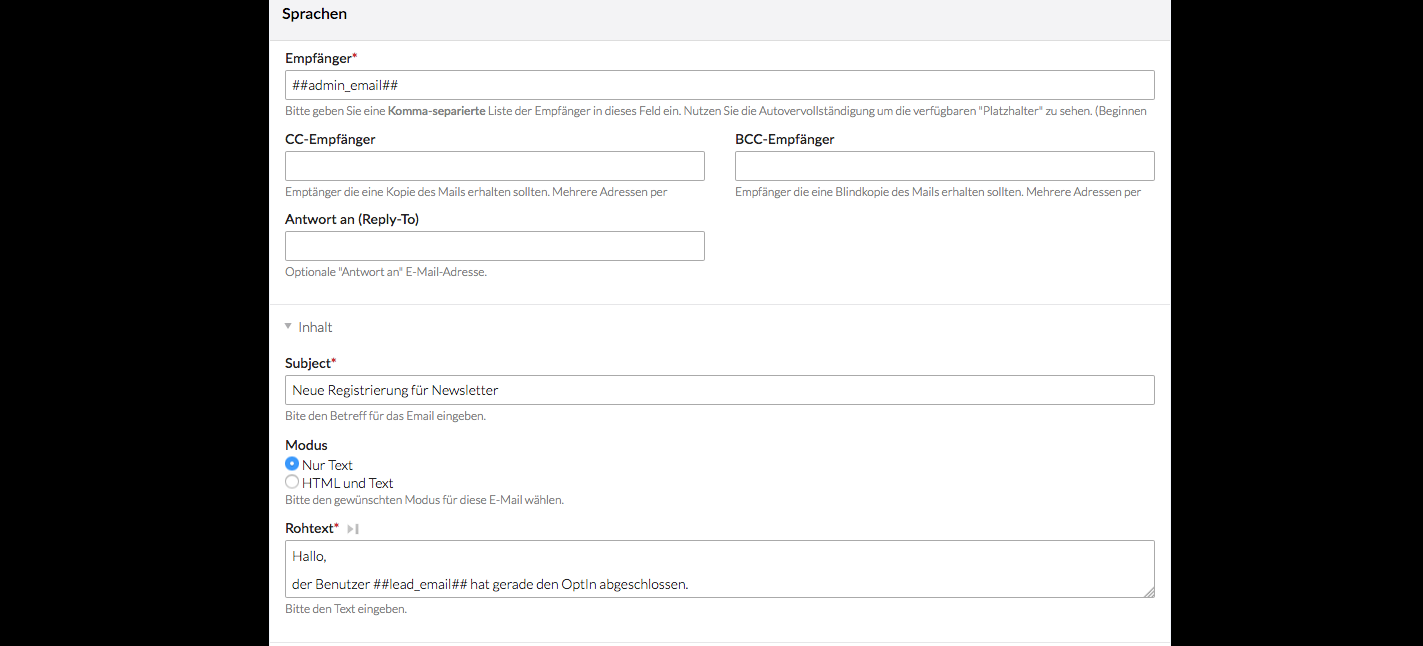Screen dimensions: 1423x646
Task: Click the 'Empfänger' field label
Action: click(318, 58)
